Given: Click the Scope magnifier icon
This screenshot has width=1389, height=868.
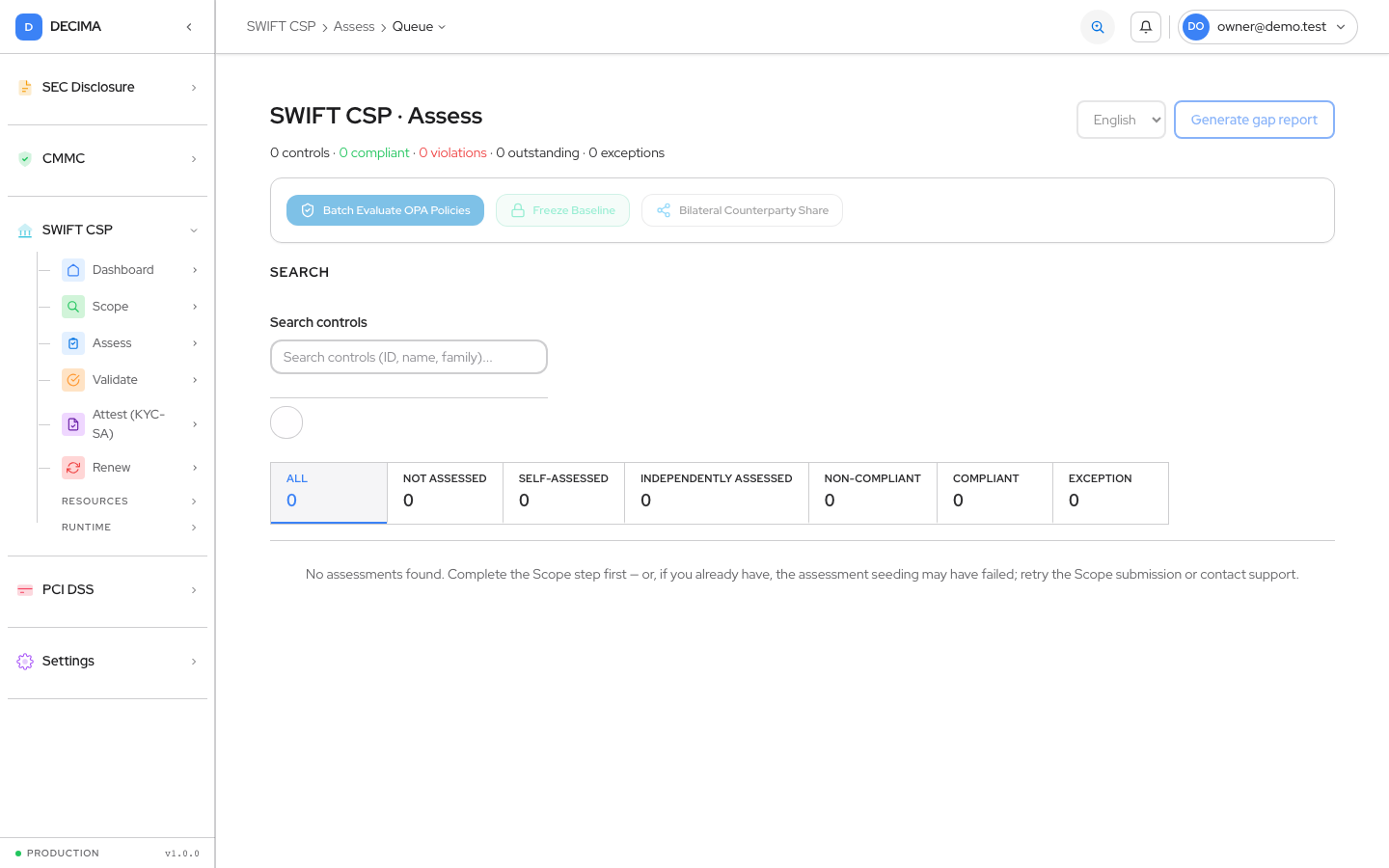Looking at the screenshot, I should [x=73, y=307].
